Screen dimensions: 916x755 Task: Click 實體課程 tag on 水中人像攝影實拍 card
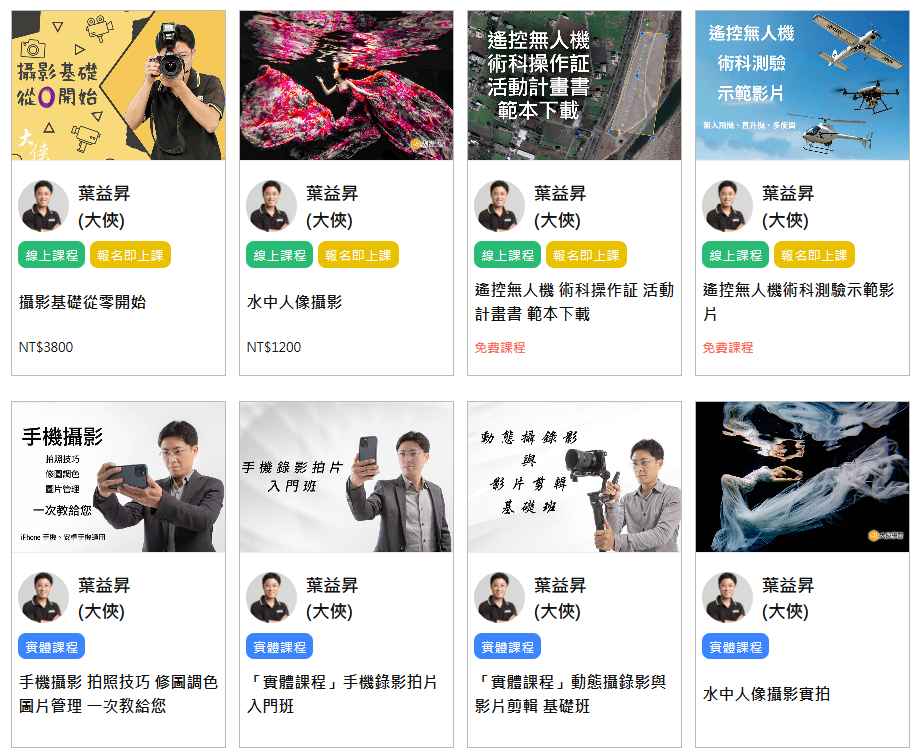click(735, 646)
